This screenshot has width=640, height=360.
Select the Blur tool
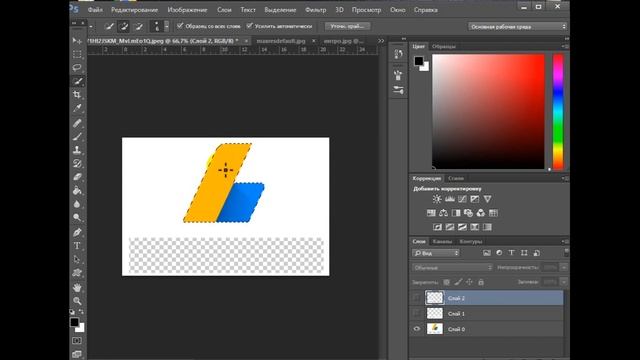click(77, 204)
